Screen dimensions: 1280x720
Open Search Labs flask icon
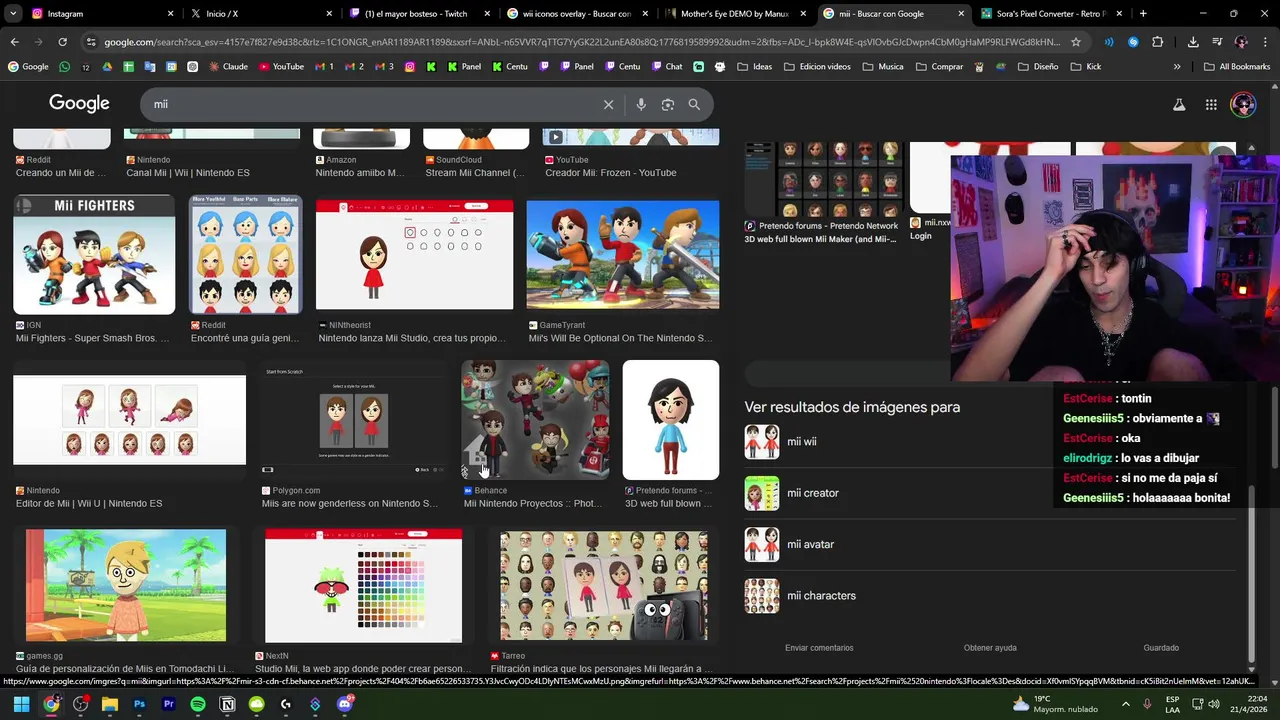1179,104
